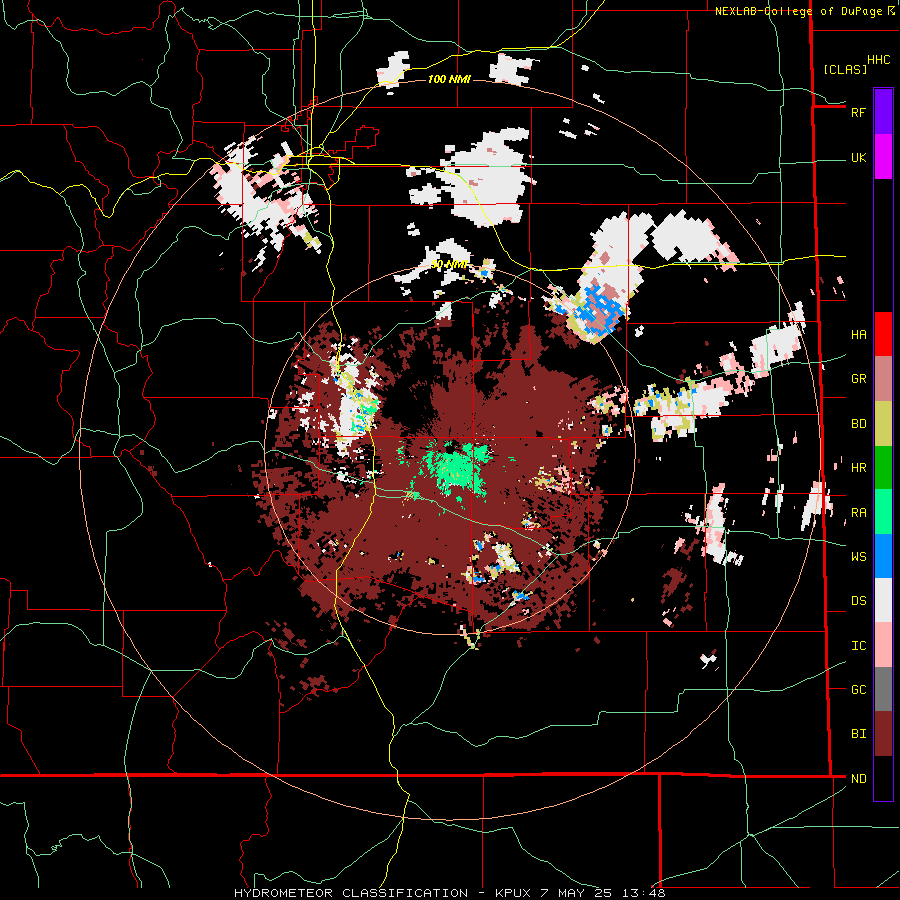This screenshot has width=900, height=900.
Task: Click the Hydrometeor Classification KPUX title text
Action: (x=449, y=893)
